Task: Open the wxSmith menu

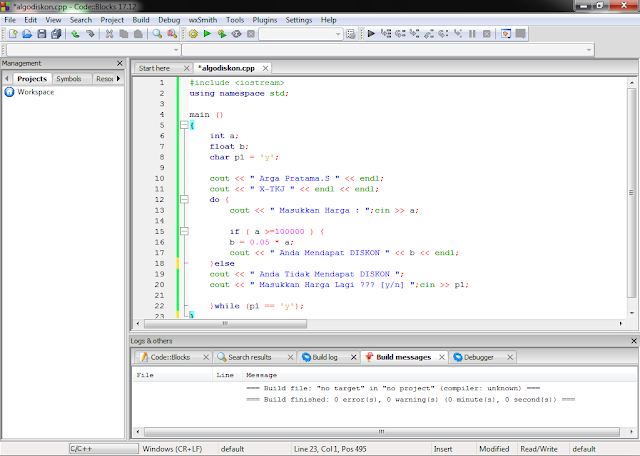Action: coord(202,20)
